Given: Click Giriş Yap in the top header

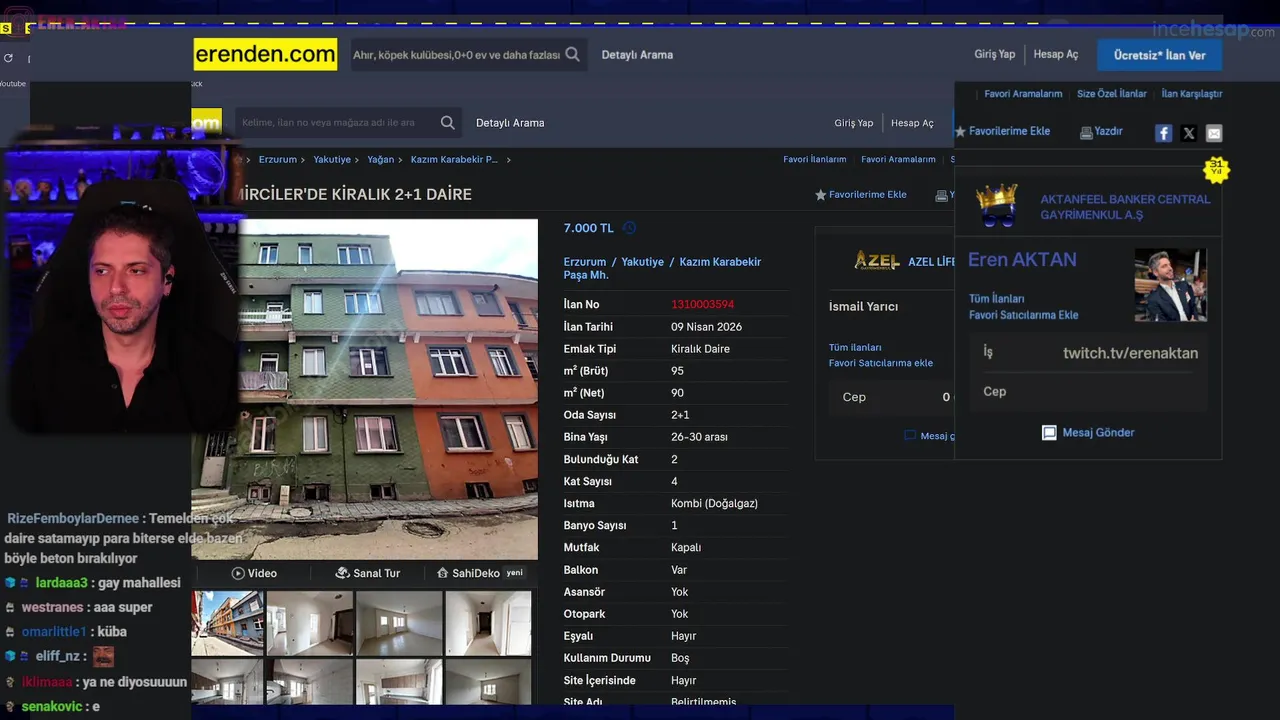Looking at the screenshot, I should (995, 54).
